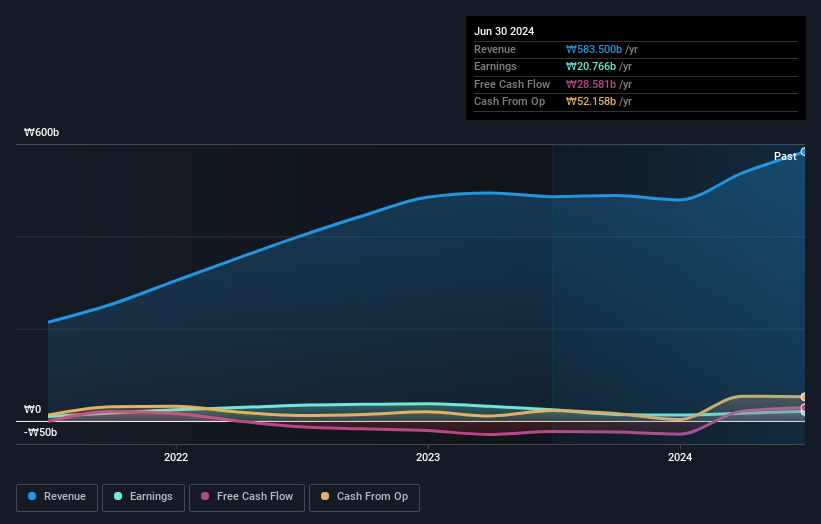Click the Revenue label in tooltip
This screenshot has height=524, width=821.
coord(495,49)
